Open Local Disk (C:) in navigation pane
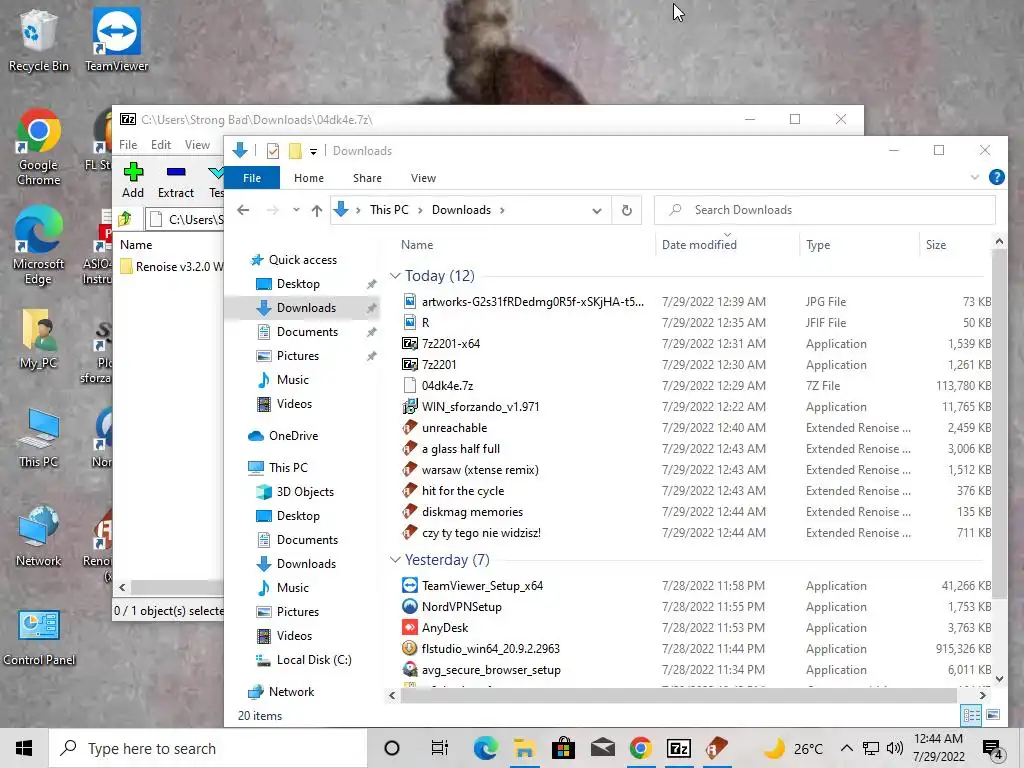Image resolution: width=1024 pixels, height=768 pixels. [313, 660]
